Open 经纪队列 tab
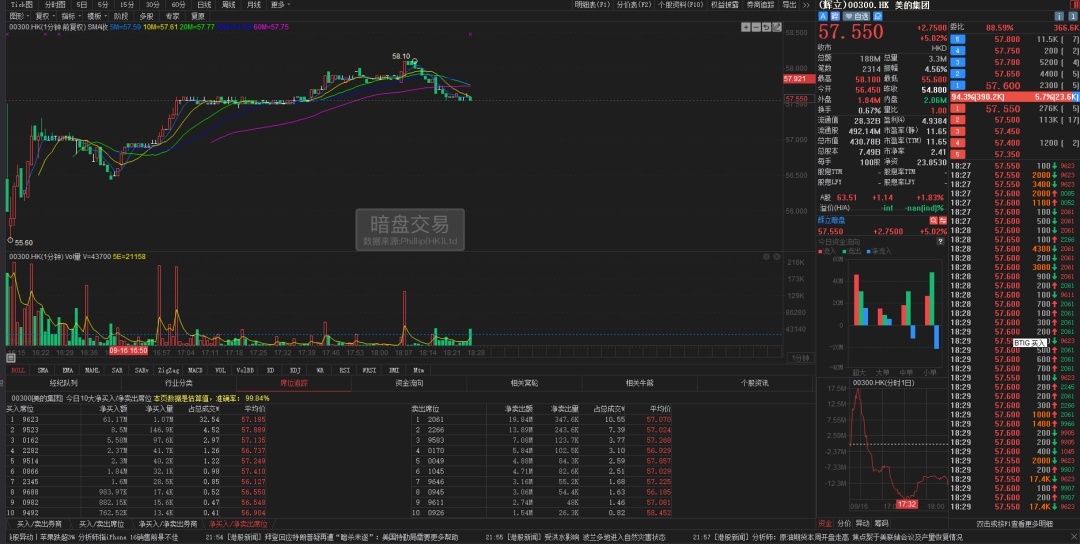The width and height of the screenshot is (1080, 544). [63, 383]
